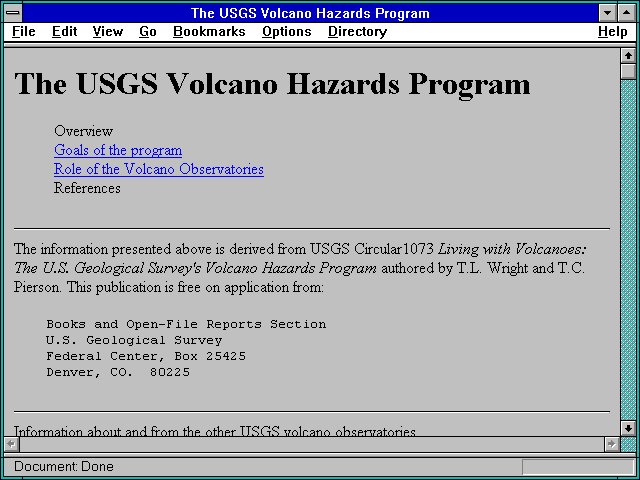The width and height of the screenshot is (640, 480).
Task: Click the Overview text item
Action: (83, 131)
